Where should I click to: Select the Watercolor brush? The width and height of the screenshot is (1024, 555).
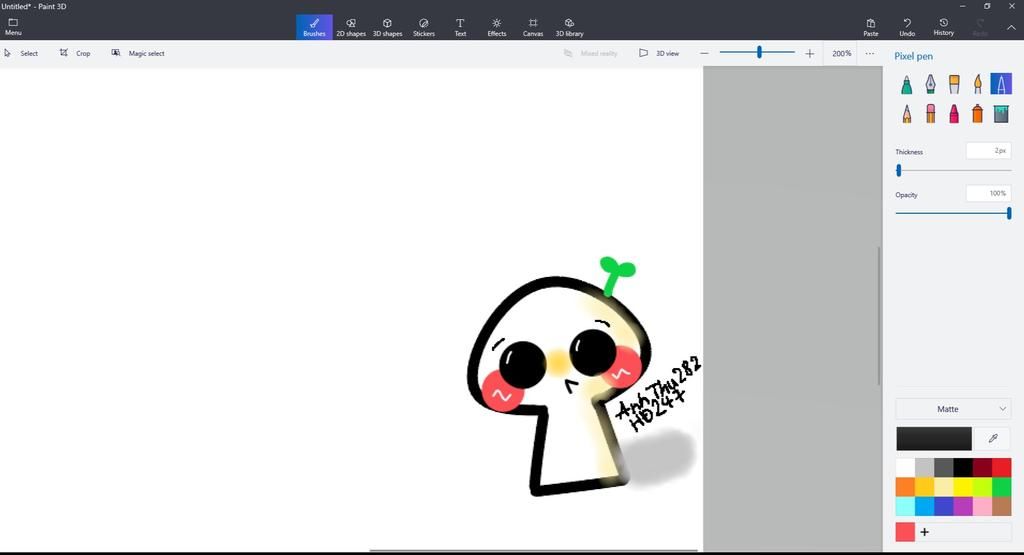click(x=978, y=84)
